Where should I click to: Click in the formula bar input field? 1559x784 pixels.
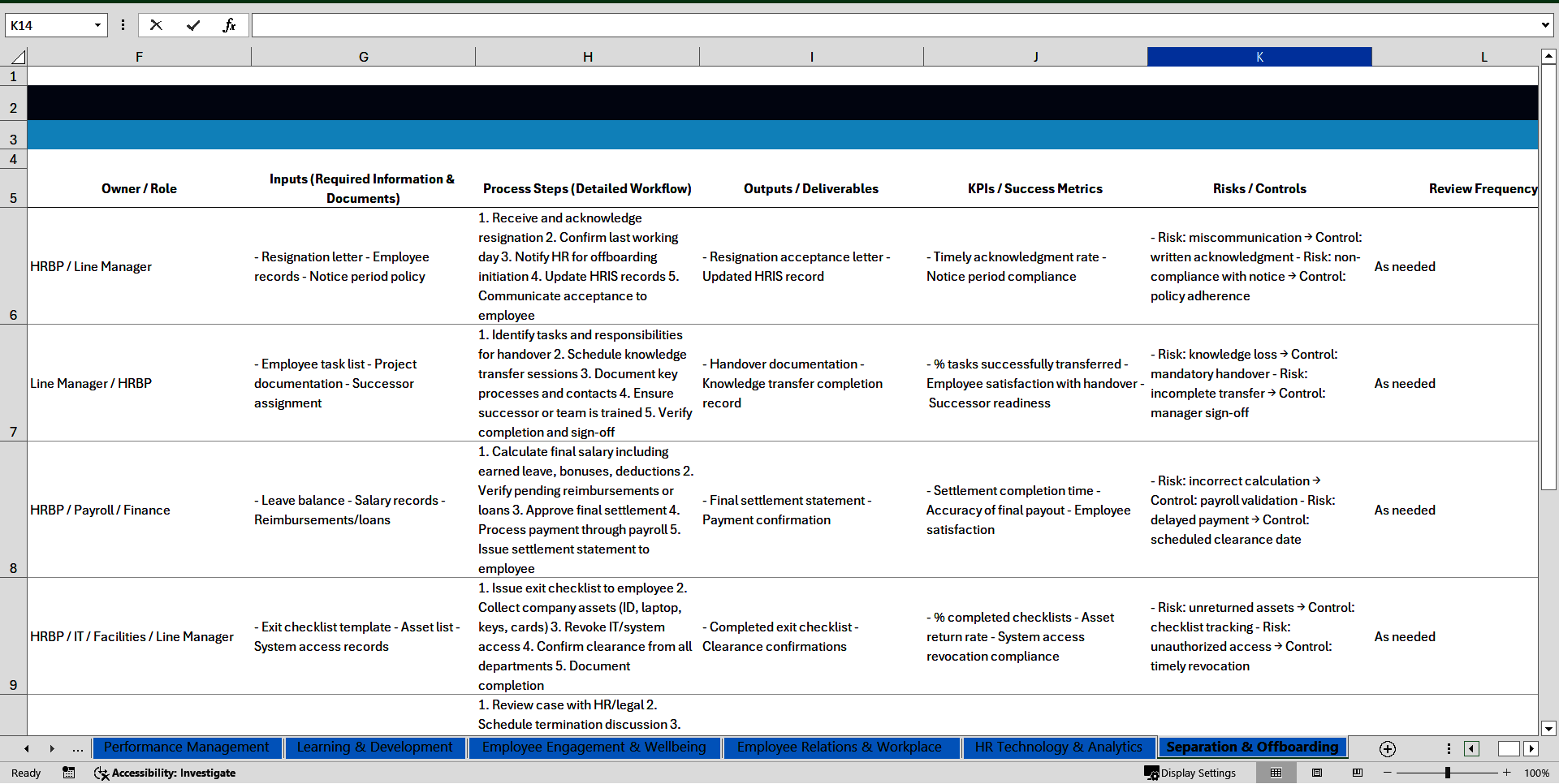click(x=893, y=25)
